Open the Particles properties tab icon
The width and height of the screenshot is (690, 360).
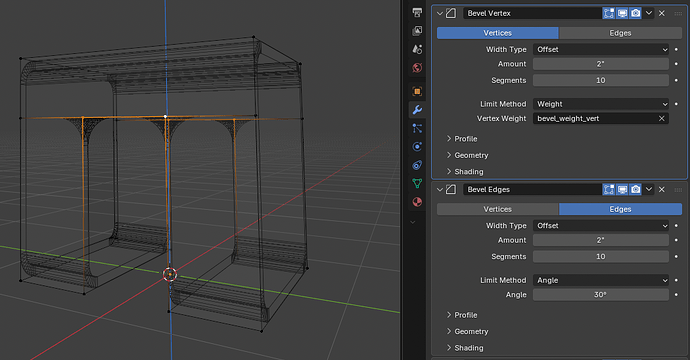coord(417,128)
